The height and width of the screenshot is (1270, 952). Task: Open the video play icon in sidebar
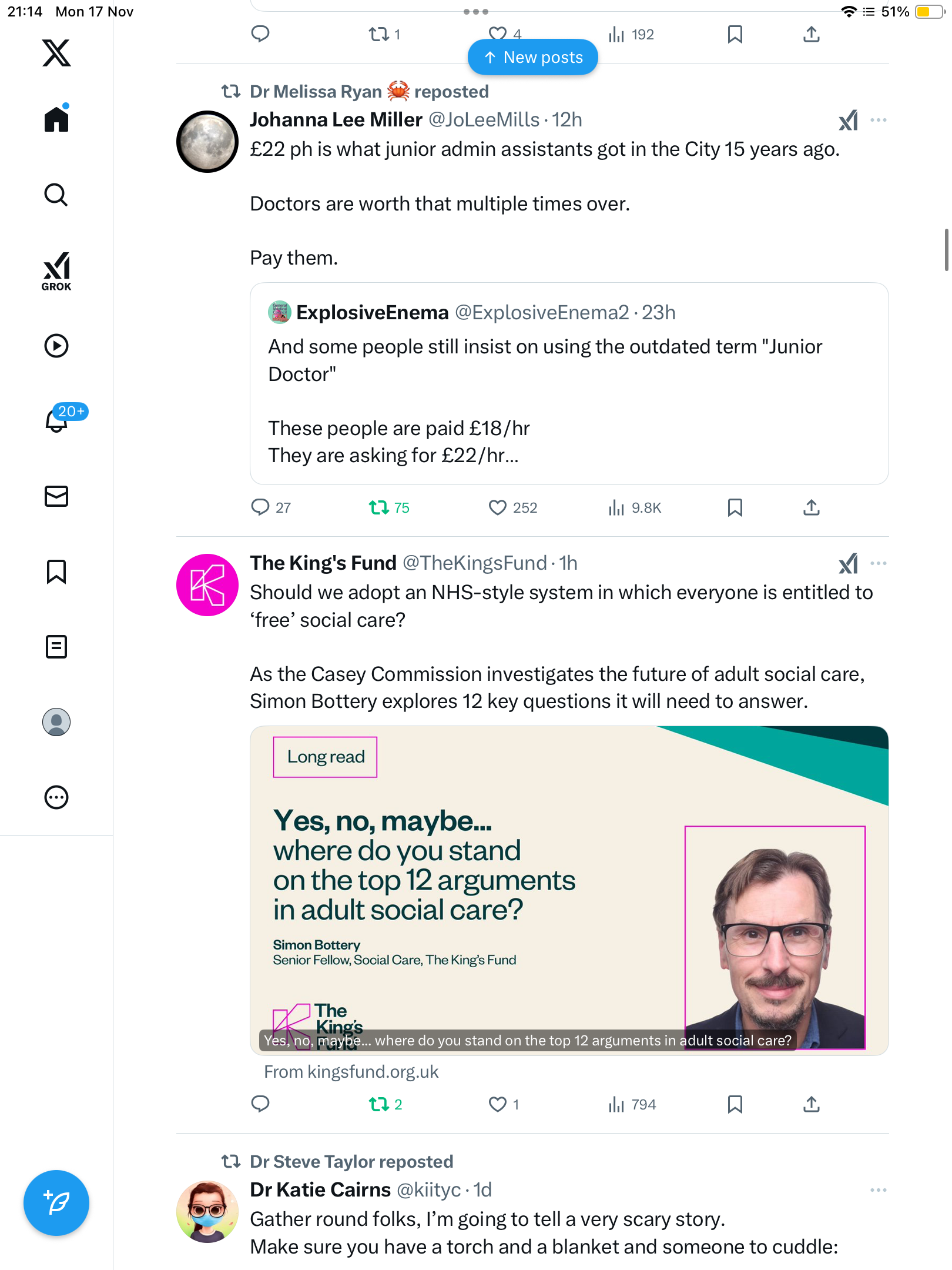click(x=56, y=346)
